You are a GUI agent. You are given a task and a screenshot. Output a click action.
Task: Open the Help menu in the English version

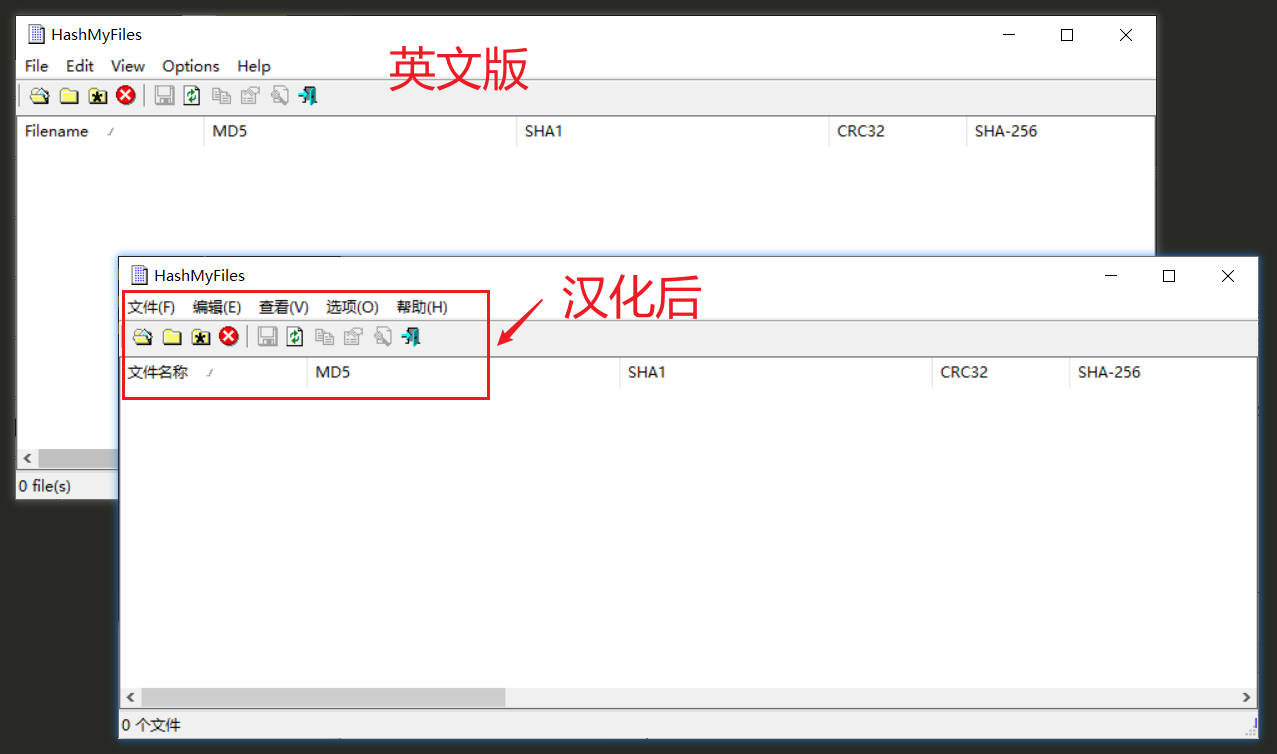pyautogui.click(x=253, y=66)
